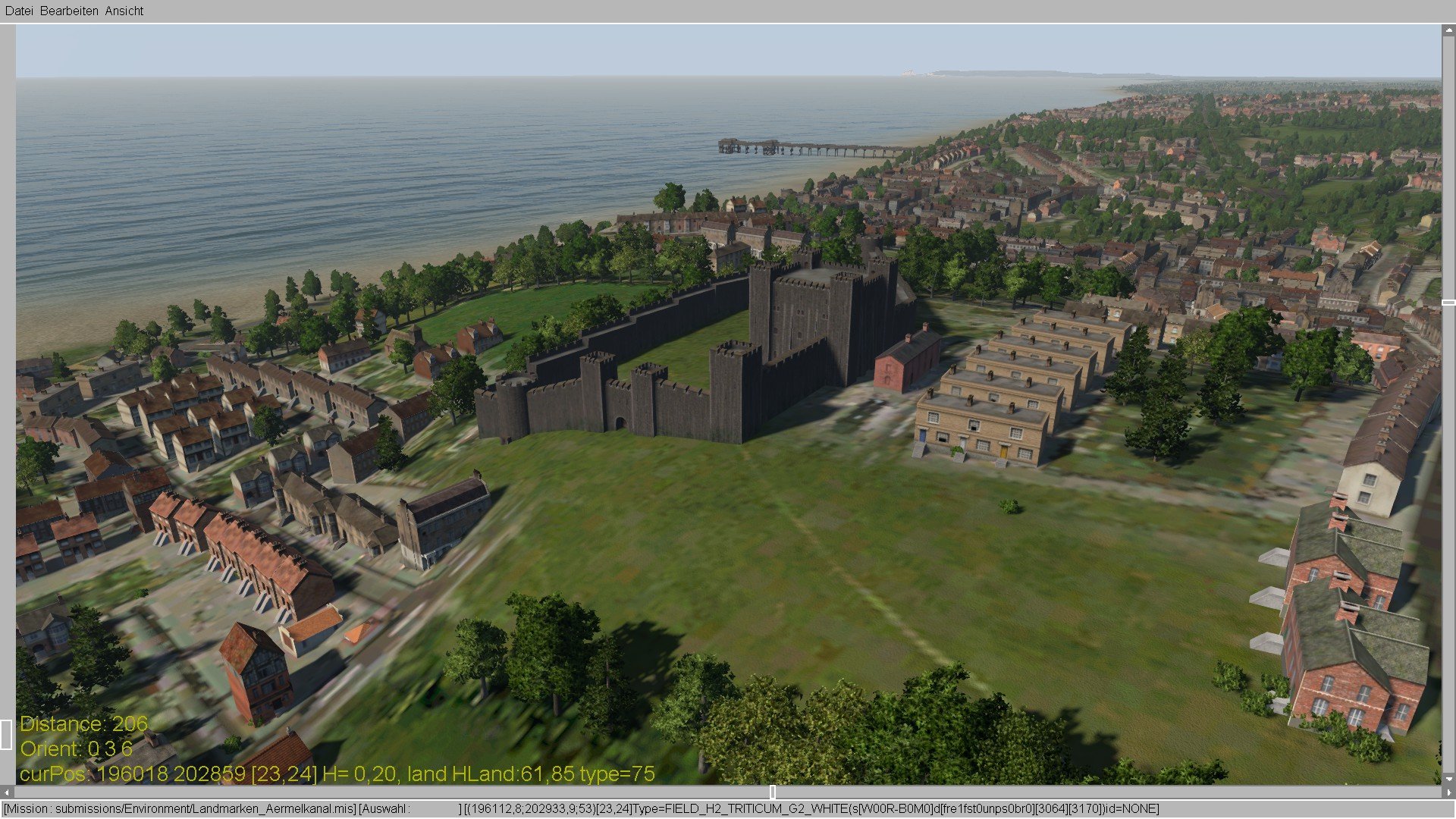Click the horizontal scrollbar left arrow
Image resolution: width=1456 pixels, height=819 pixels.
pos(7,792)
